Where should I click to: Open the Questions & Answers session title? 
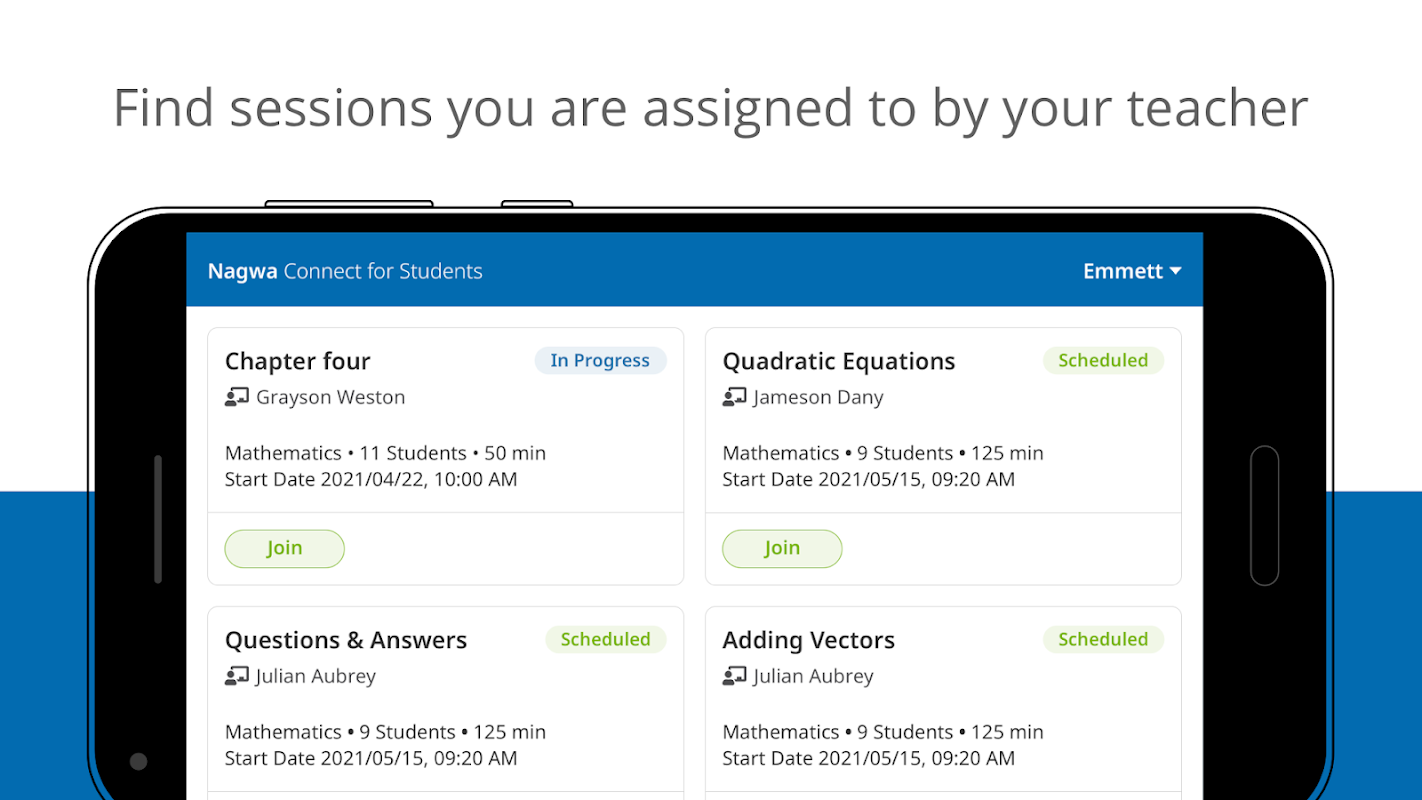345,640
